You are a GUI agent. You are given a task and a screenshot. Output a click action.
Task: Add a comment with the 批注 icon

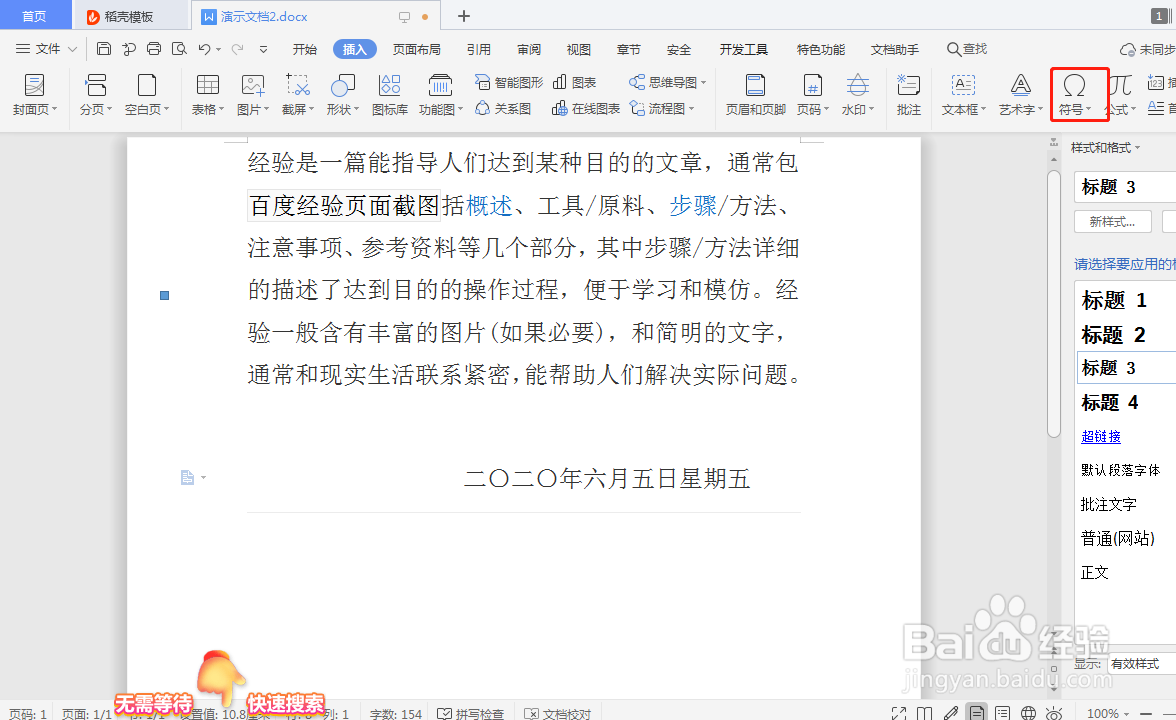tap(908, 94)
